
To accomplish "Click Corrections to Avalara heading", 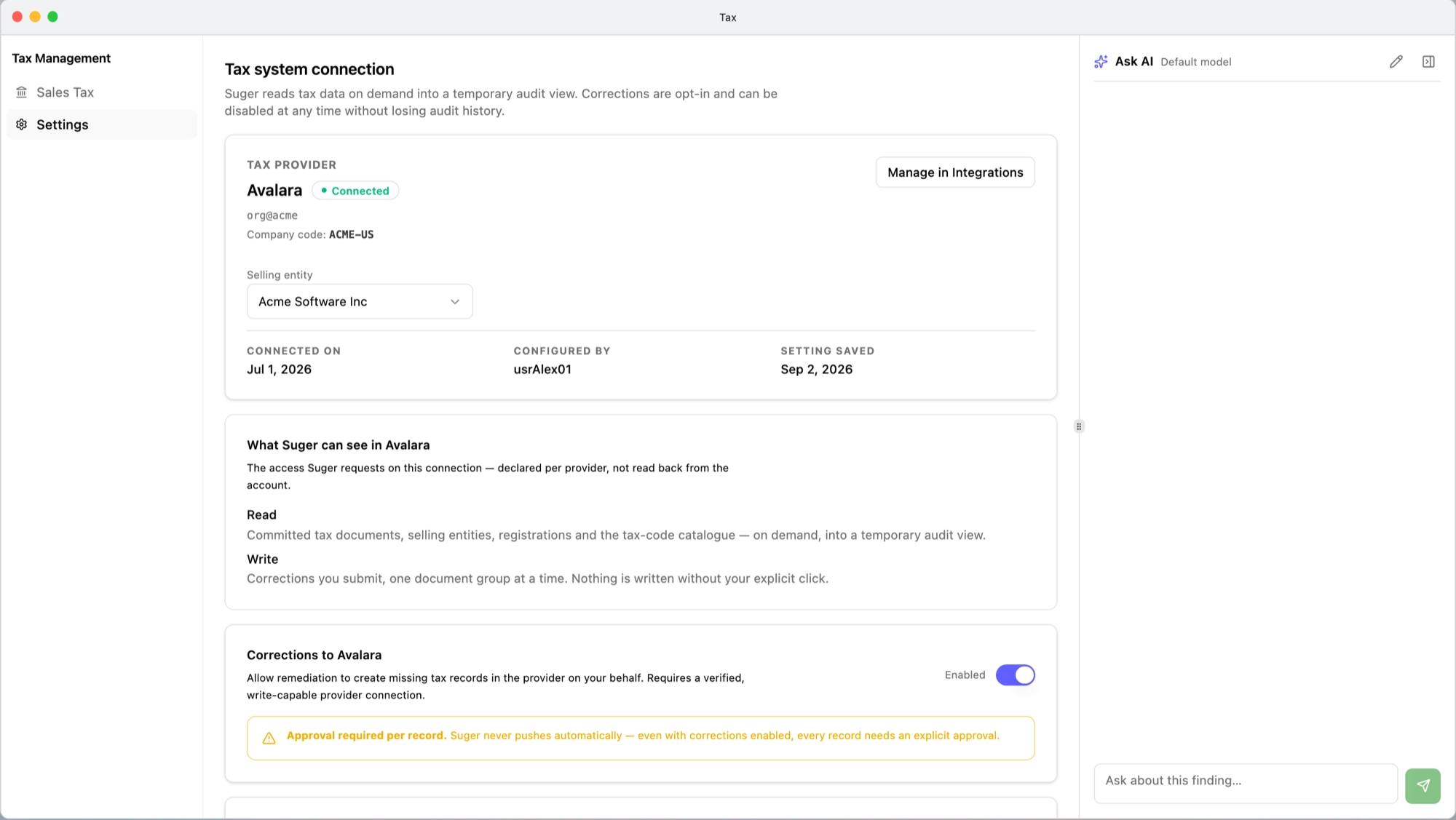I will click(314, 655).
